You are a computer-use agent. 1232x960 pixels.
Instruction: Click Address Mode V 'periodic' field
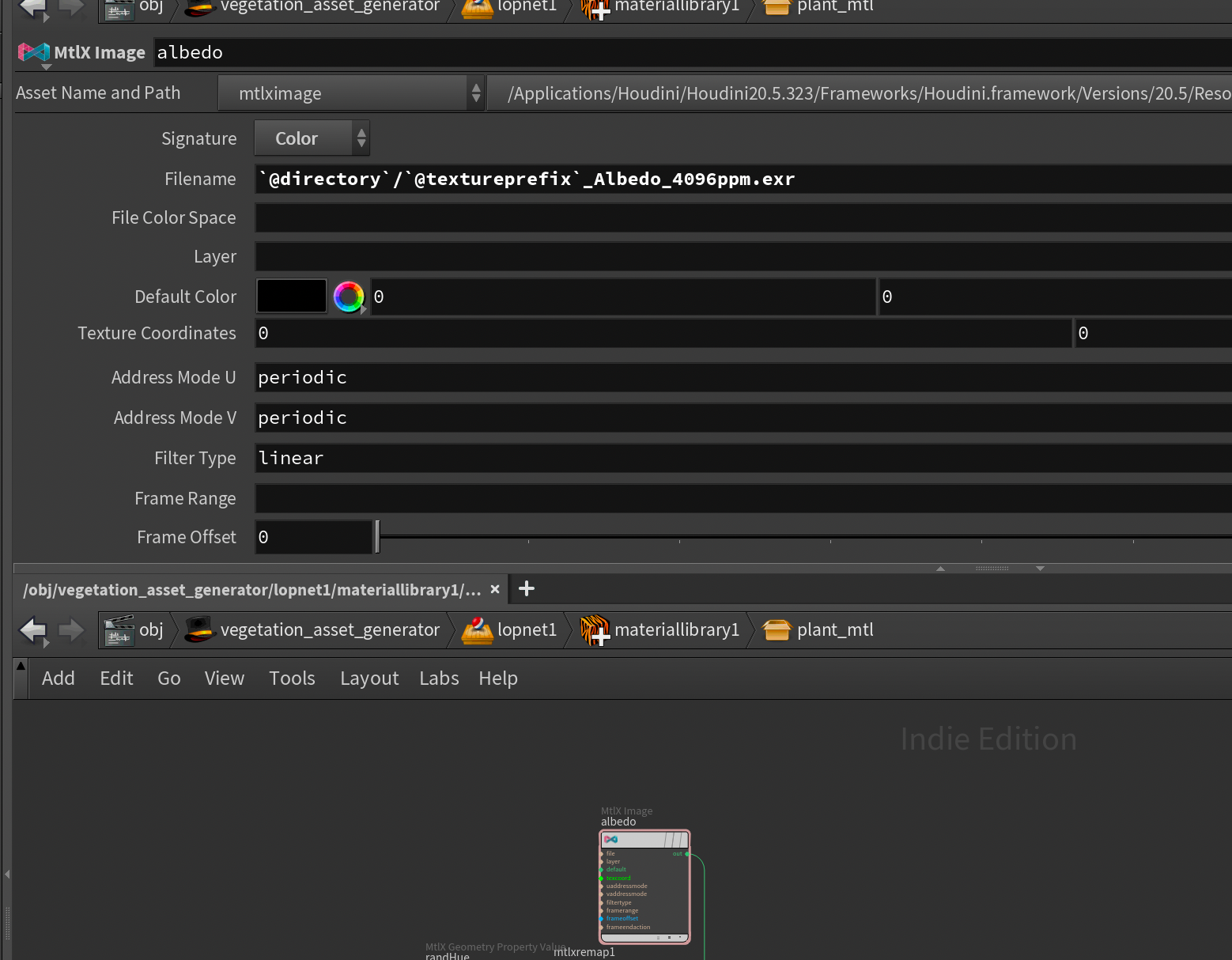743,418
